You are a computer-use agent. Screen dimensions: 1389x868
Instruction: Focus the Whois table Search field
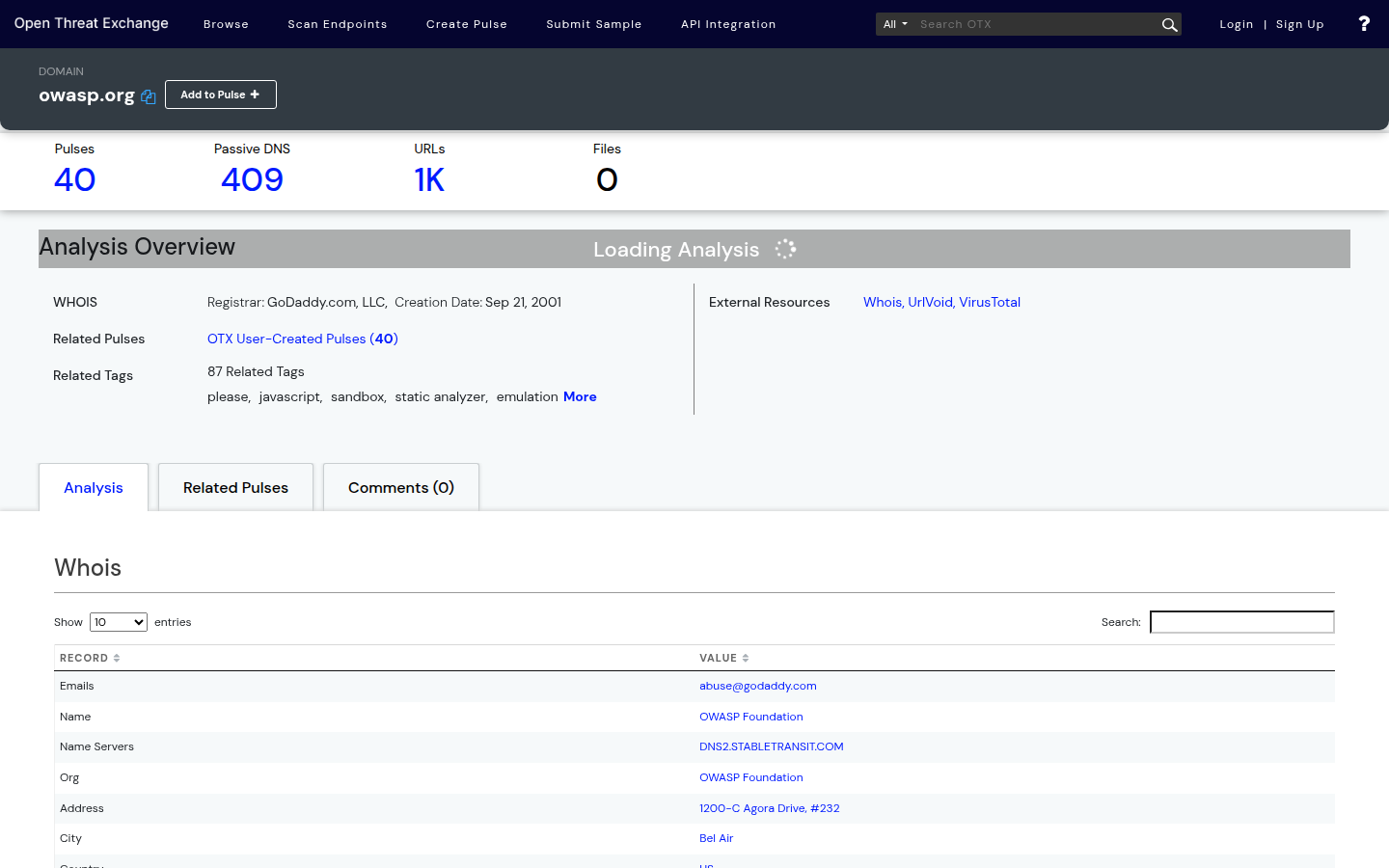[1242, 622]
